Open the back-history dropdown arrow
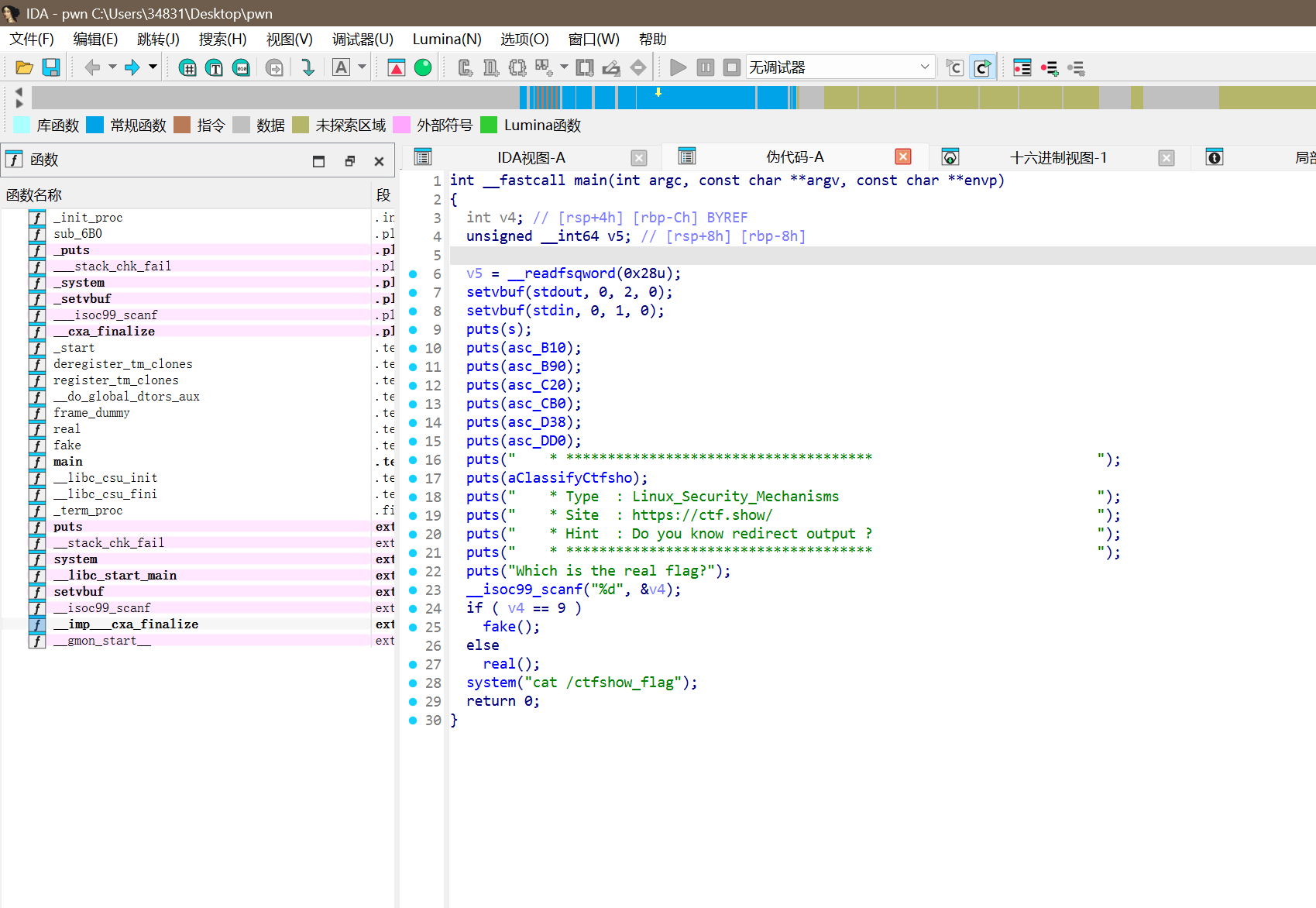 [112, 67]
